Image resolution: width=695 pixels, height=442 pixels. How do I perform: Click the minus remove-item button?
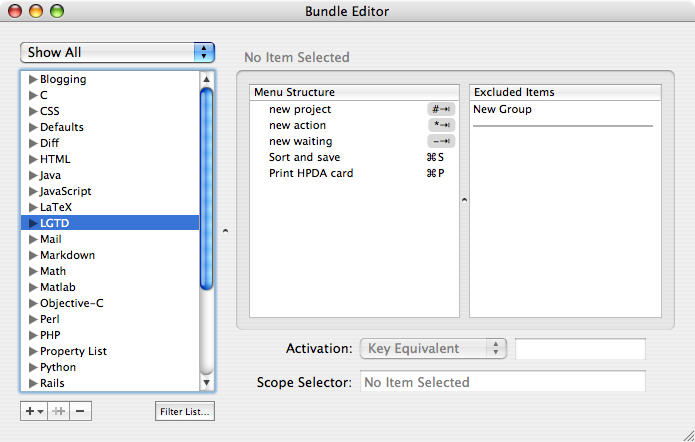[80, 411]
